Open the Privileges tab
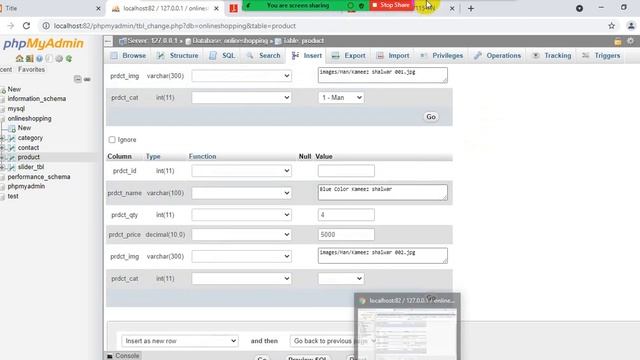 click(x=442, y=56)
